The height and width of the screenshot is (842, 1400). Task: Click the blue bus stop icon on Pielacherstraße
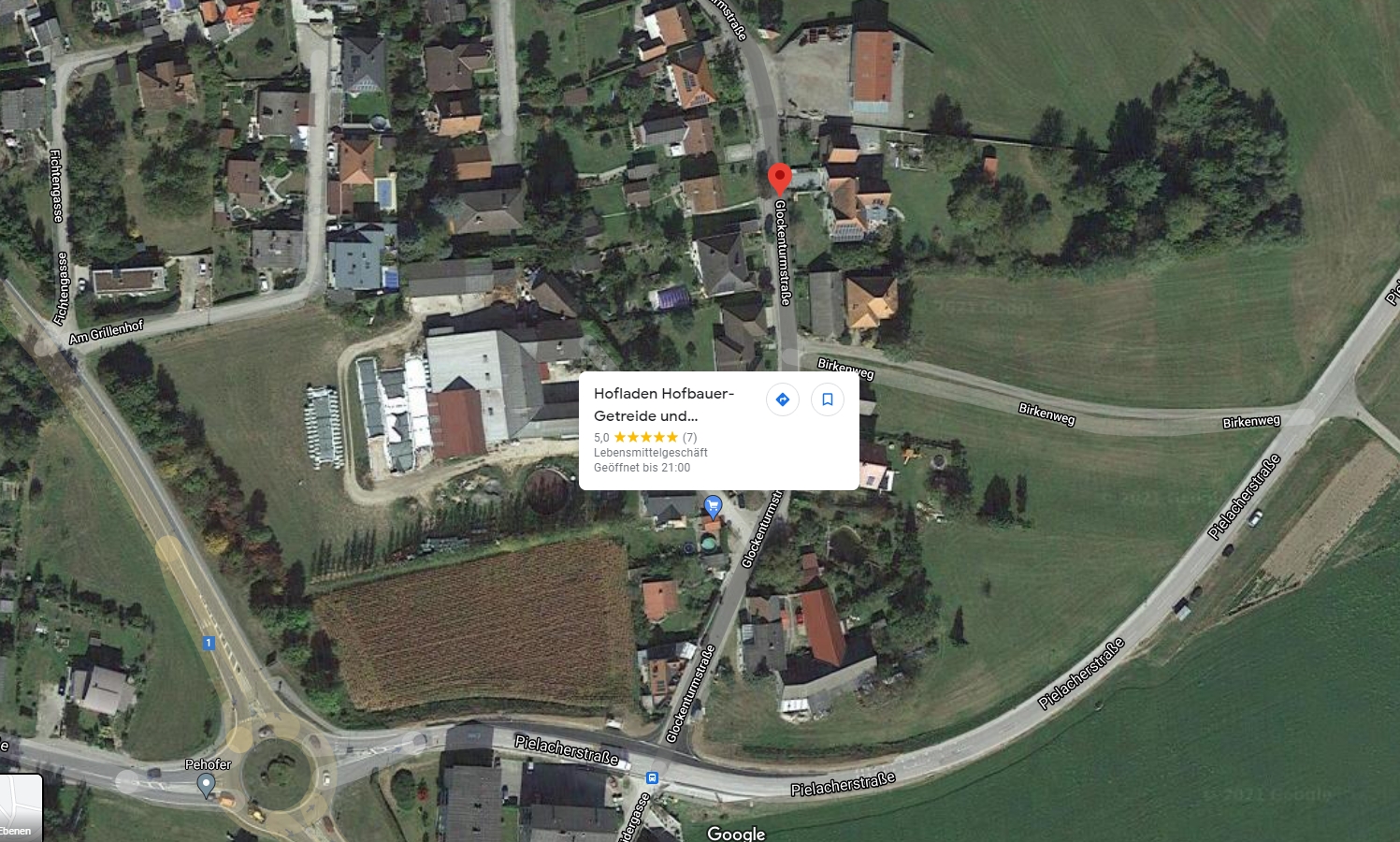(x=652, y=778)
